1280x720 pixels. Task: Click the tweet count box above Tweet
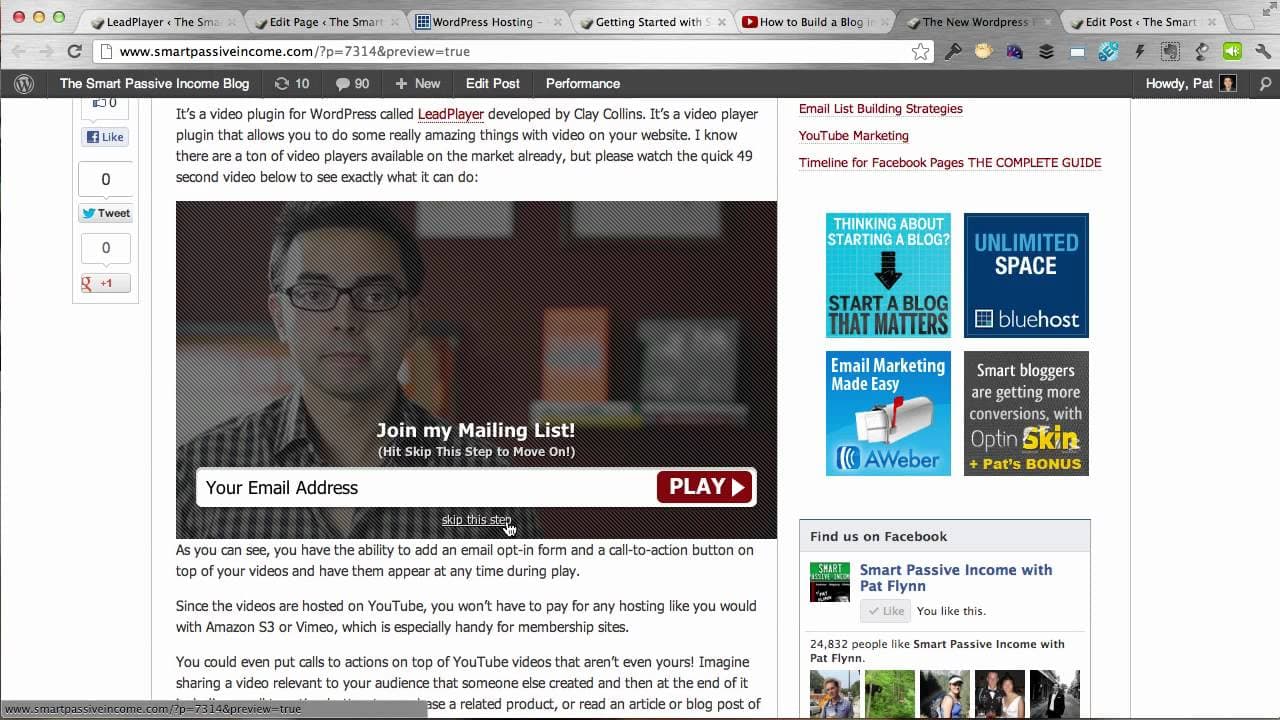(106, 180)
